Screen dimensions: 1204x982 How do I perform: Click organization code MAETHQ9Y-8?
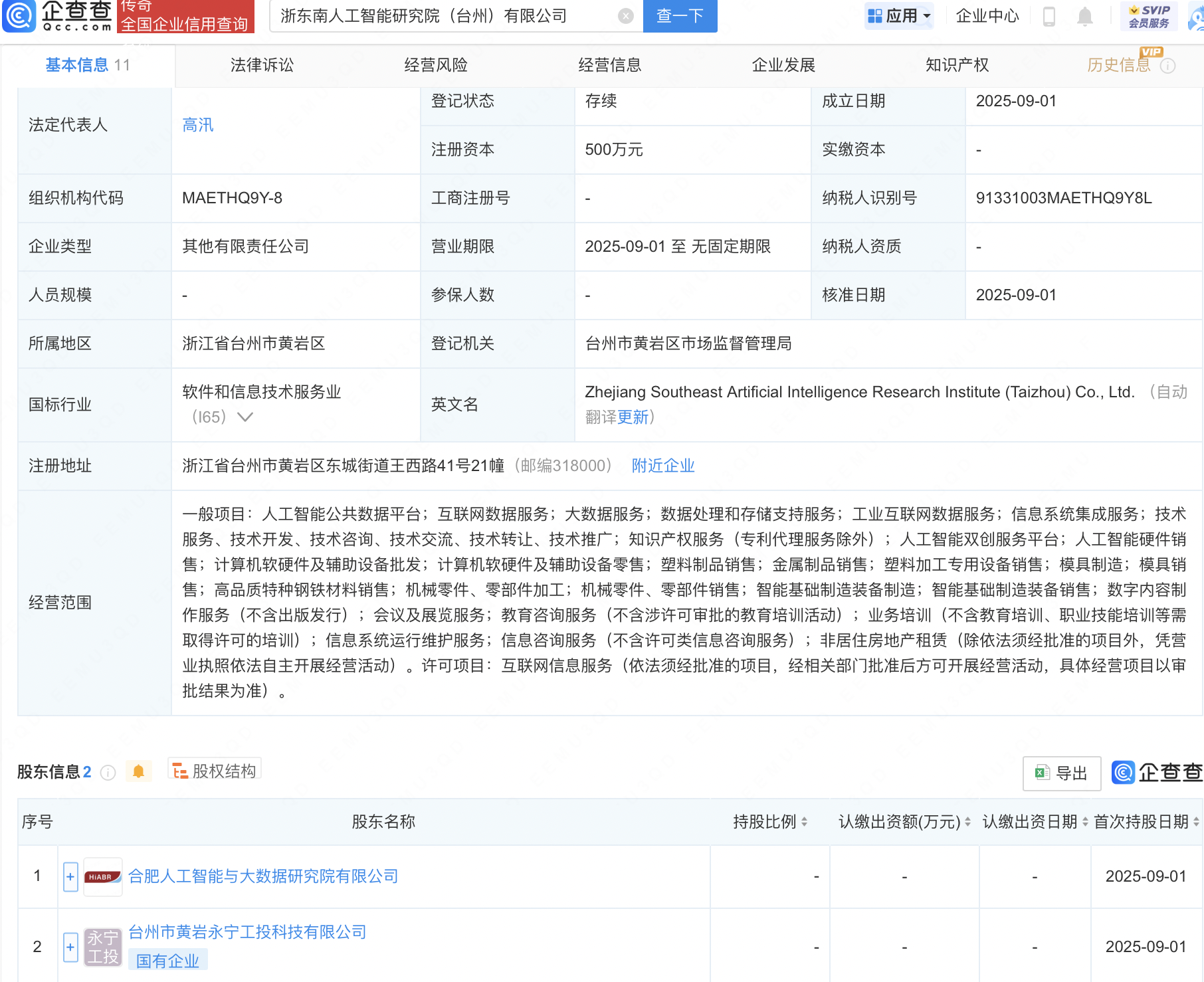[x=232, y=198]
